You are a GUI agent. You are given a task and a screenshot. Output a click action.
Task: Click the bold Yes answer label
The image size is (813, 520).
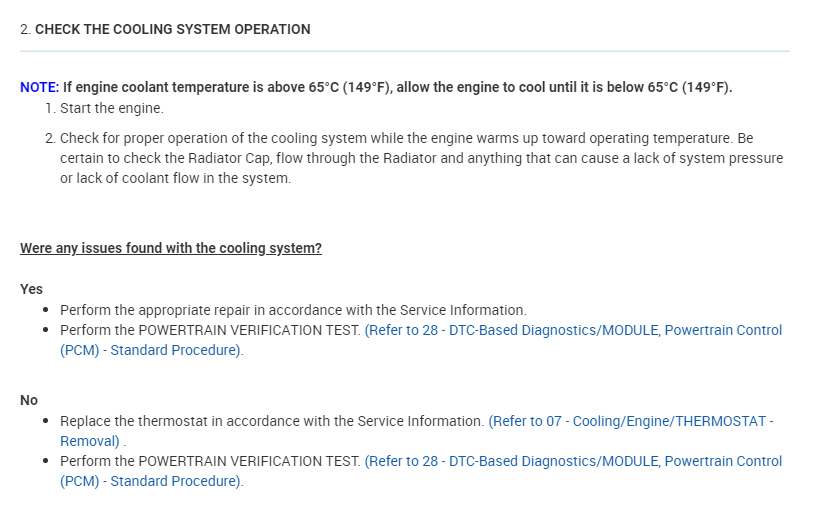point(31,289)
